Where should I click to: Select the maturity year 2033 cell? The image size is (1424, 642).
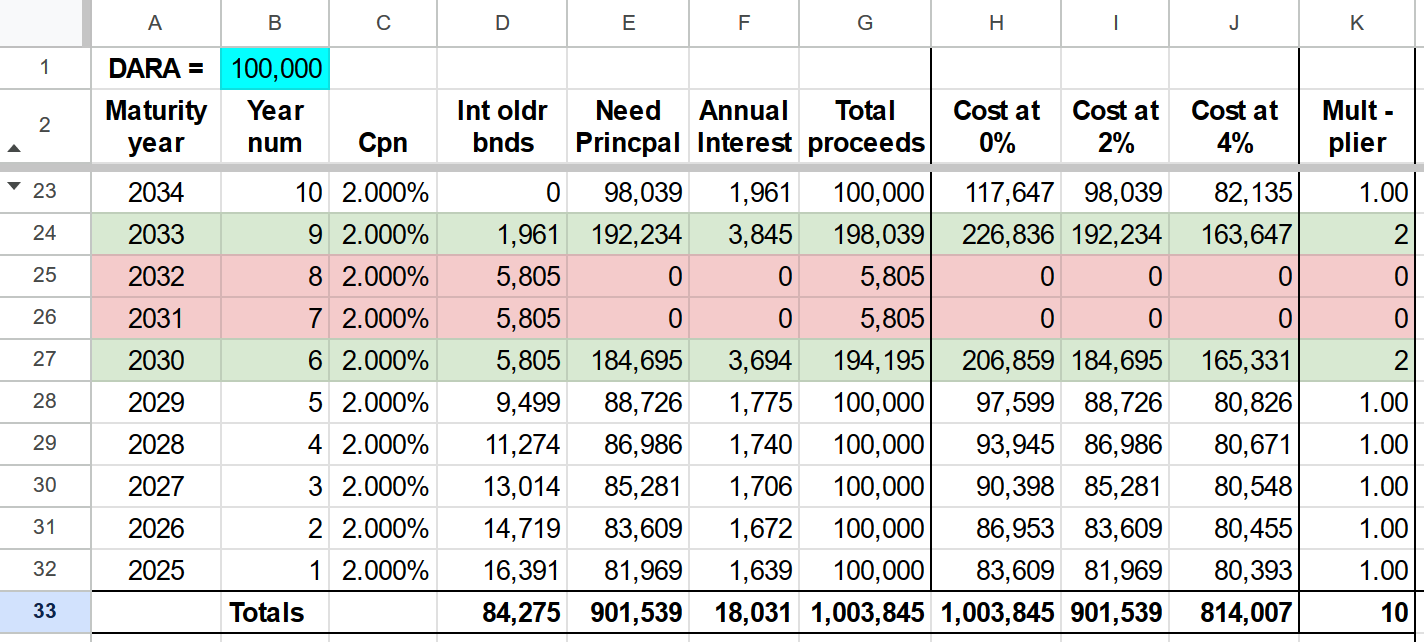coord(155,234)
